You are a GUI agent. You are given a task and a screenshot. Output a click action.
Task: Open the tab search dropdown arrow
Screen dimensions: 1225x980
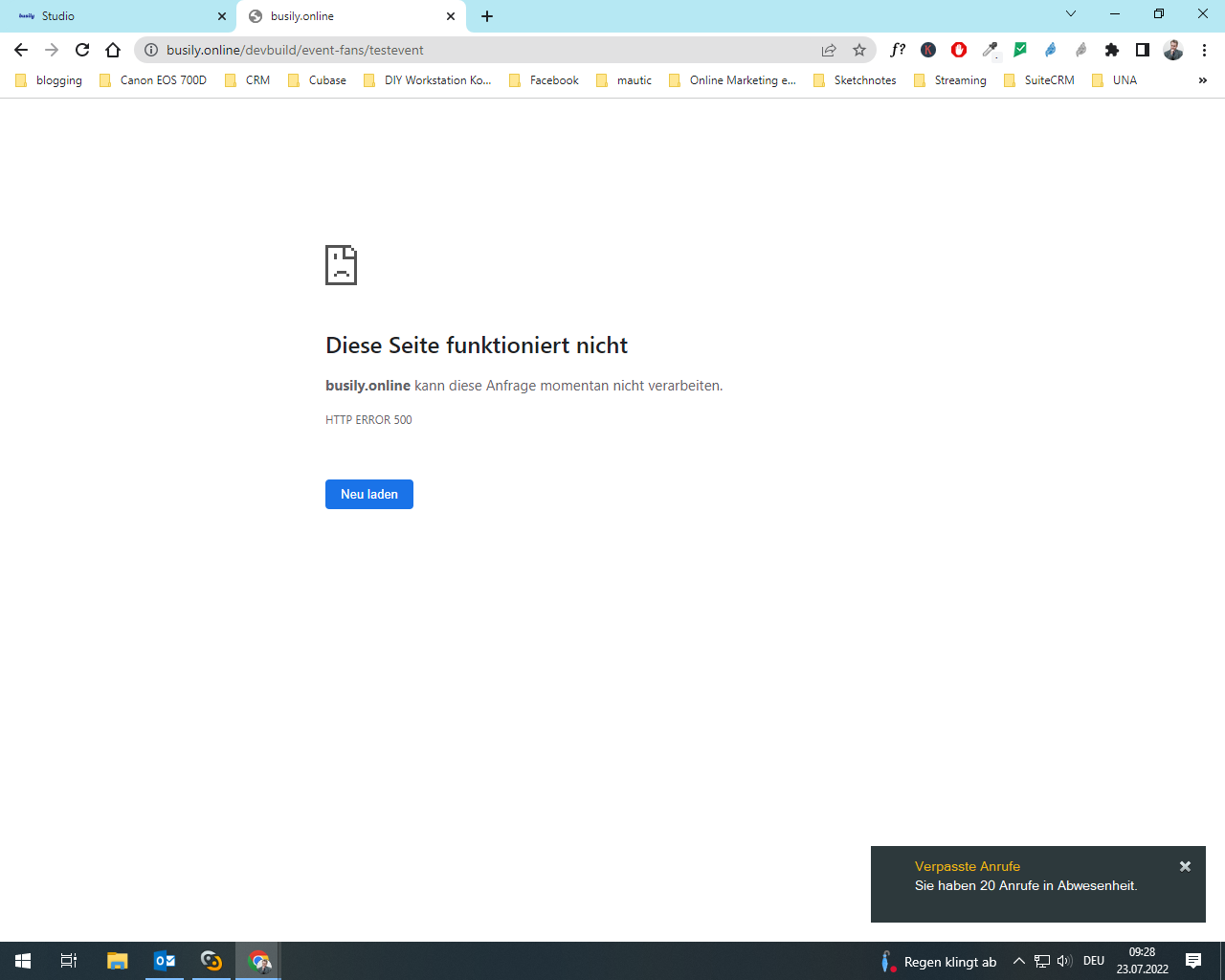pyautogui.click(x=1071, y=14)
